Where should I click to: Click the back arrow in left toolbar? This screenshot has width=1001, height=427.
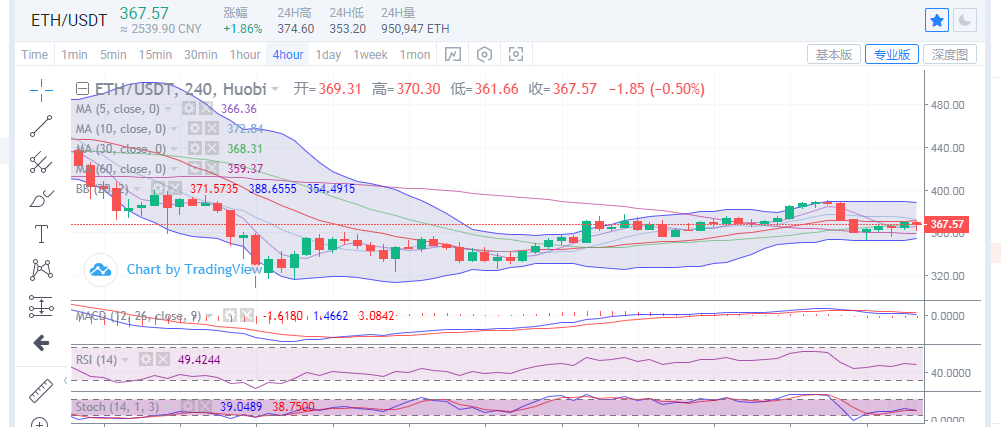(41, 343)
